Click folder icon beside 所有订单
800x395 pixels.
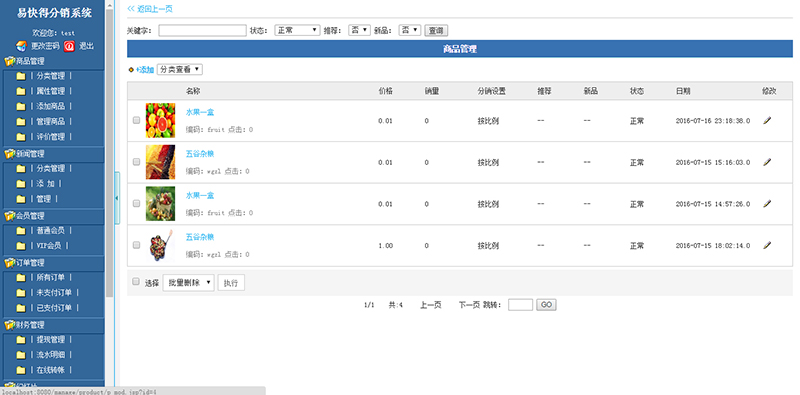click(x=20, y=278)
